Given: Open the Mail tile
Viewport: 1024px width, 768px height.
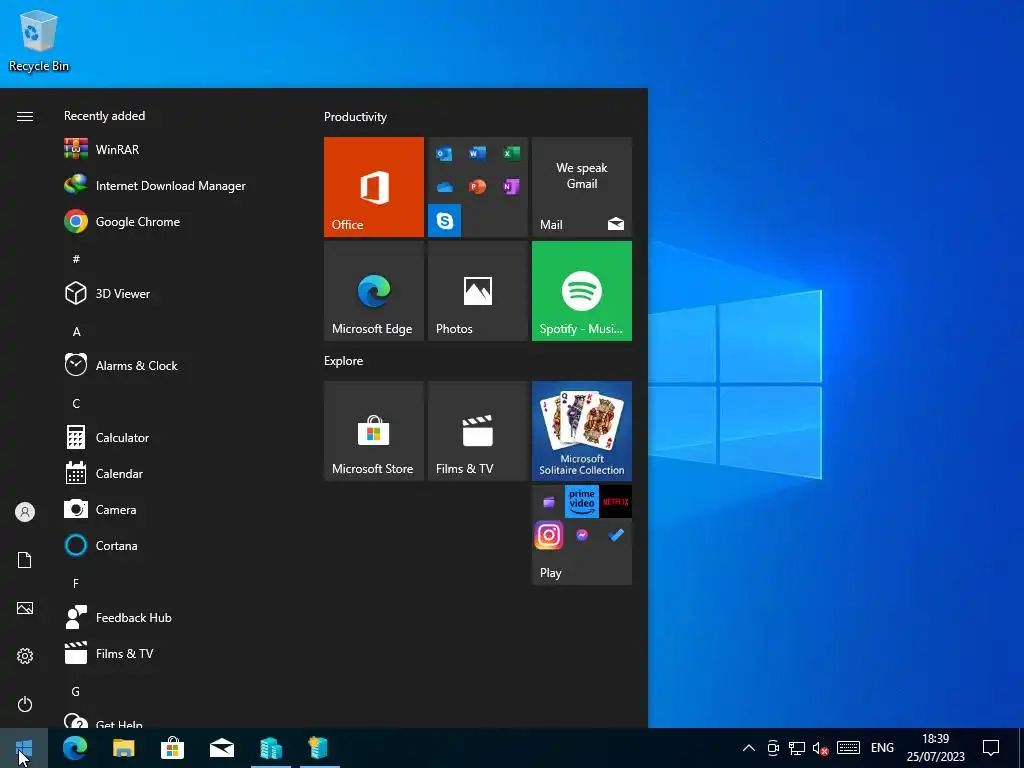Looking at the screenshot, I should [x=582, y=187].
